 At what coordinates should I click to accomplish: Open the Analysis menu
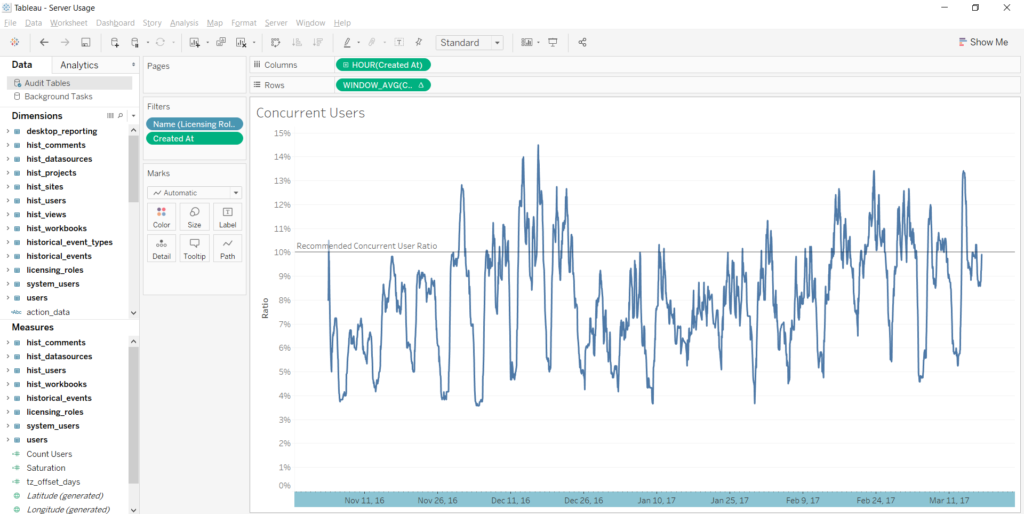184,22
